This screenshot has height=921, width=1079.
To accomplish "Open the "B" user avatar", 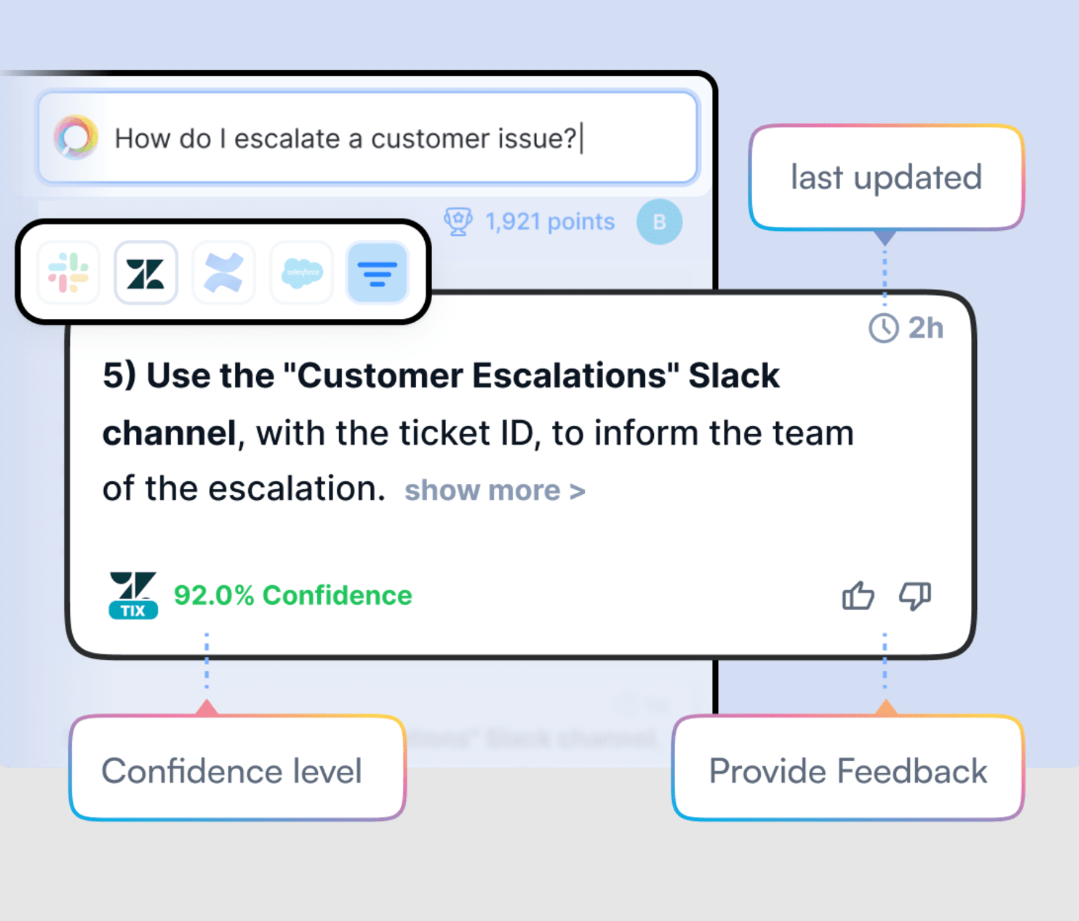I will pos(659,222).
